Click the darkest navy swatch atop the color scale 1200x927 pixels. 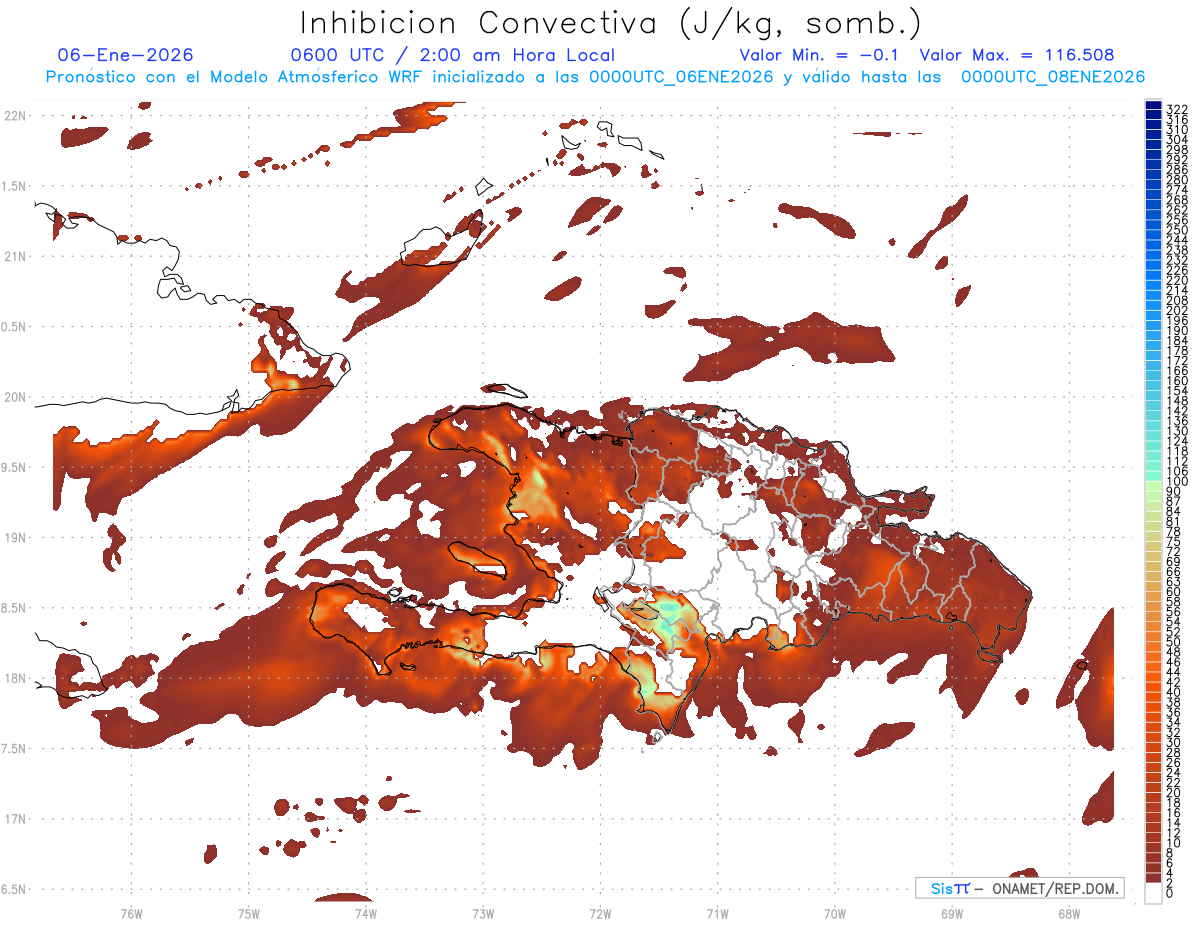(x=1153, y=106)
